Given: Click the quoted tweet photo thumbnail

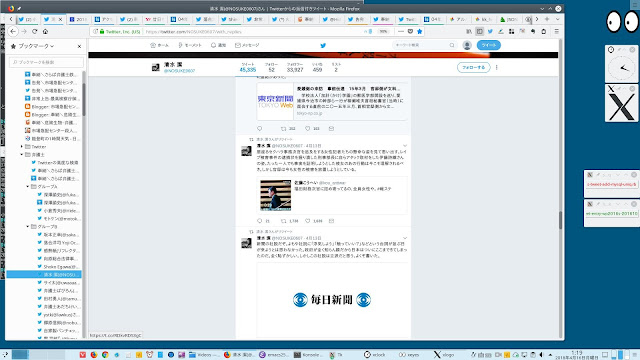Looking at the screenshot, I should (x=276, y=196).
